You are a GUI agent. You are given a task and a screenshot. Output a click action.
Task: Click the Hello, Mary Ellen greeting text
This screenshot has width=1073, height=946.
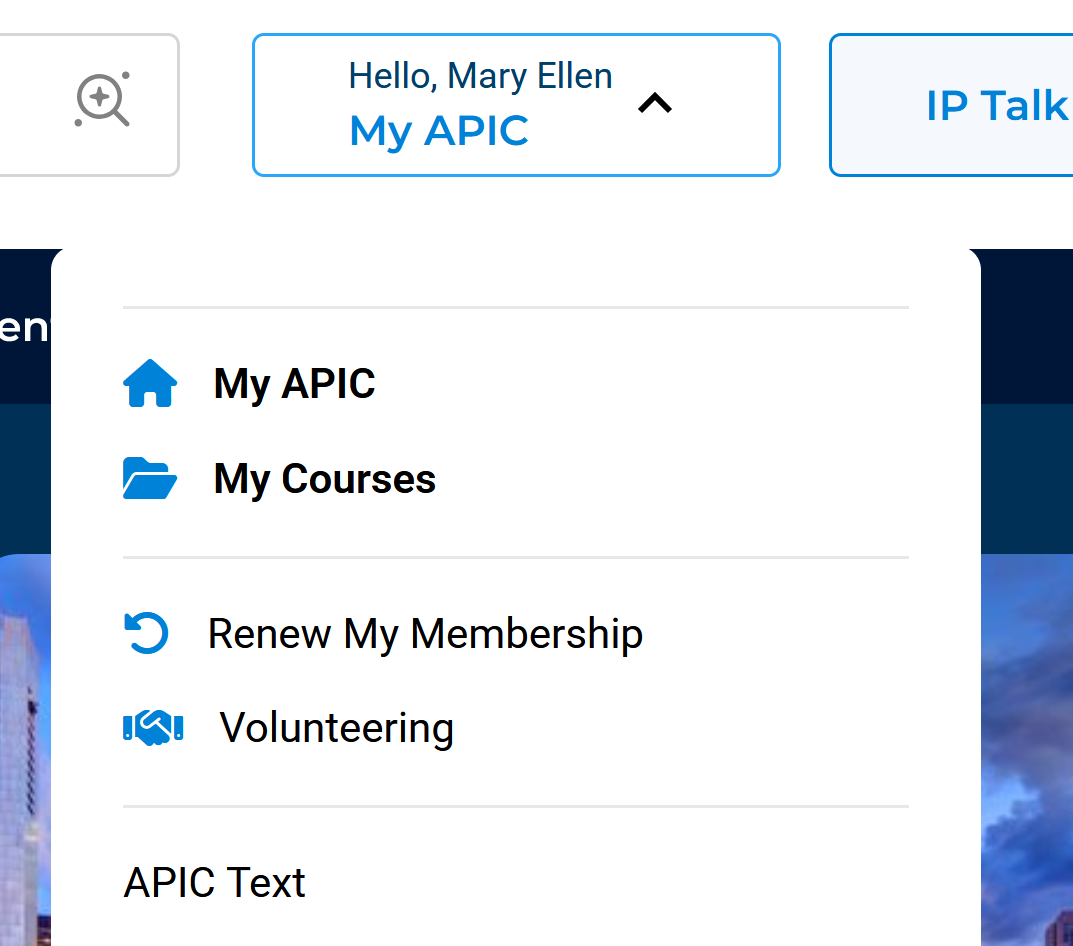[480, 75]
